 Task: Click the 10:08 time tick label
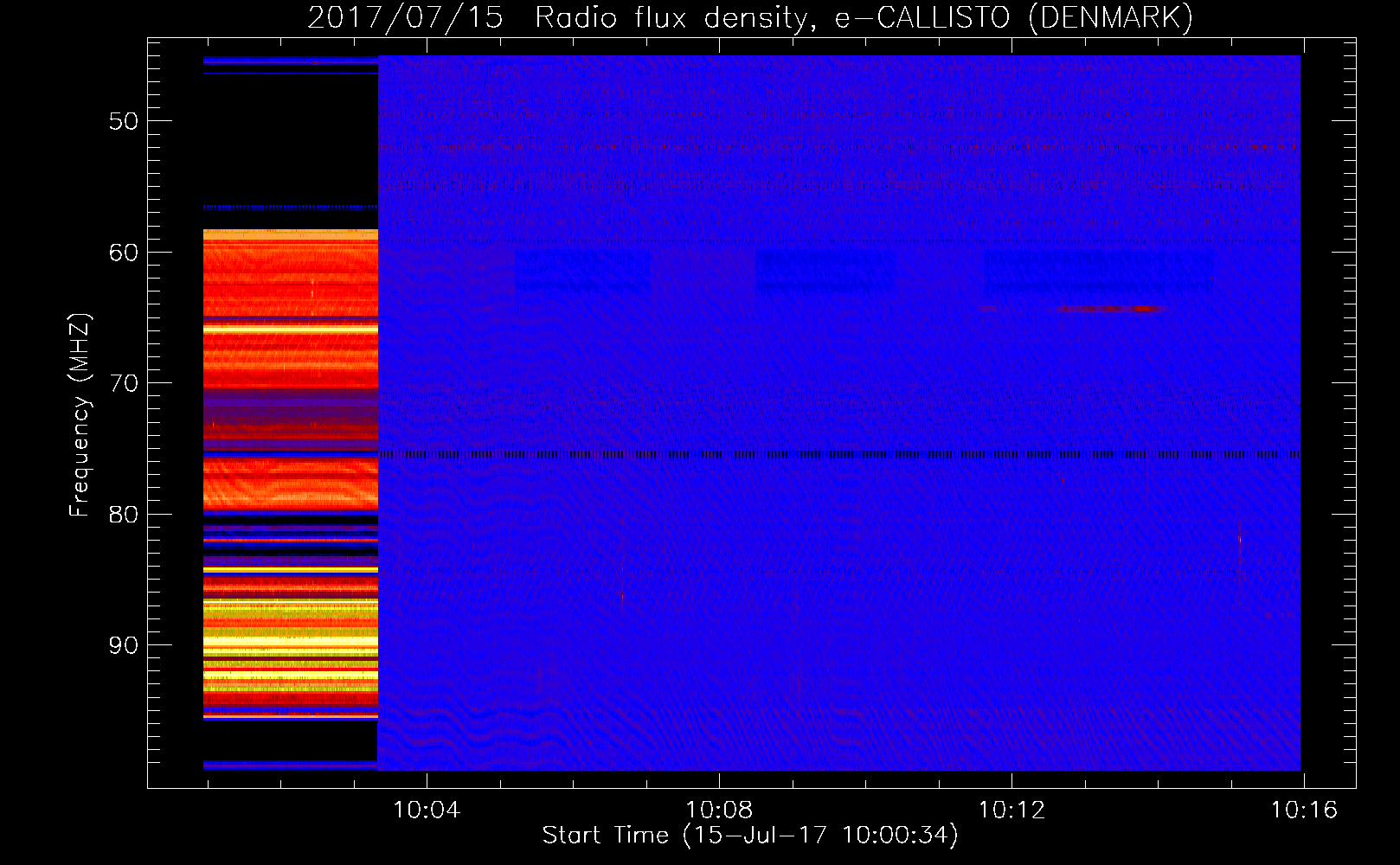719,811
